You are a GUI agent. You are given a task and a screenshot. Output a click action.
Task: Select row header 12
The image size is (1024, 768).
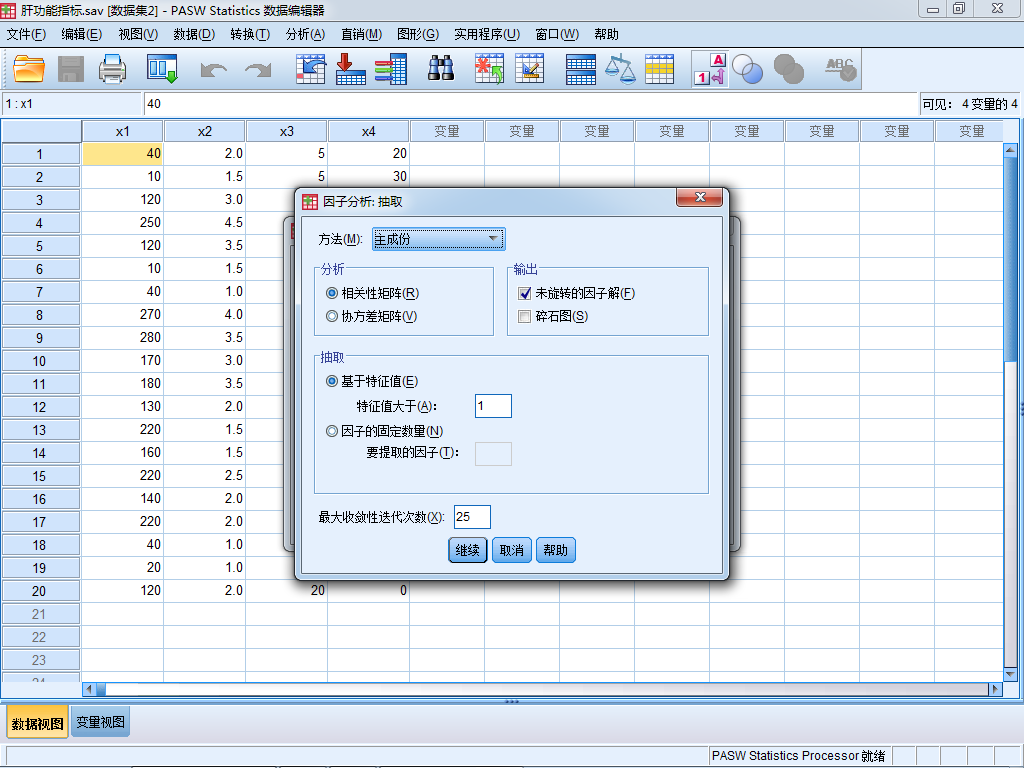40,407
